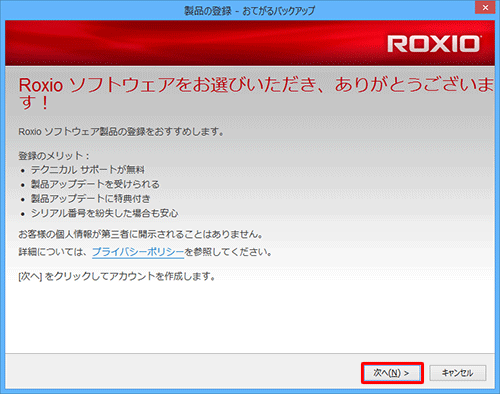Click the red Roxio thank-you headline

pos(256,93)
